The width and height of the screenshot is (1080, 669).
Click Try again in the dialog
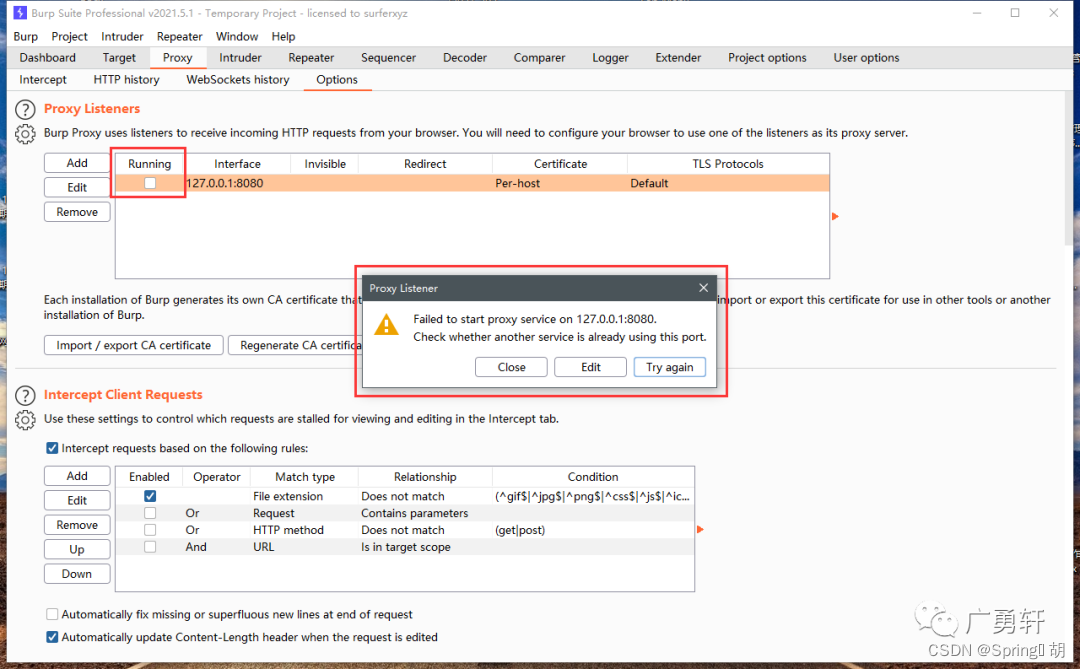(x=669, y=367)
